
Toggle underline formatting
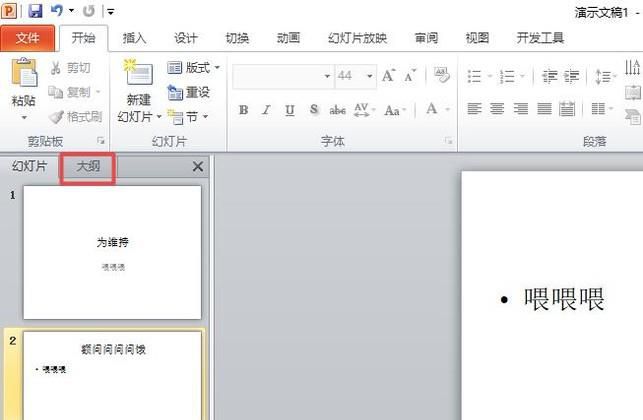[290, 110]
